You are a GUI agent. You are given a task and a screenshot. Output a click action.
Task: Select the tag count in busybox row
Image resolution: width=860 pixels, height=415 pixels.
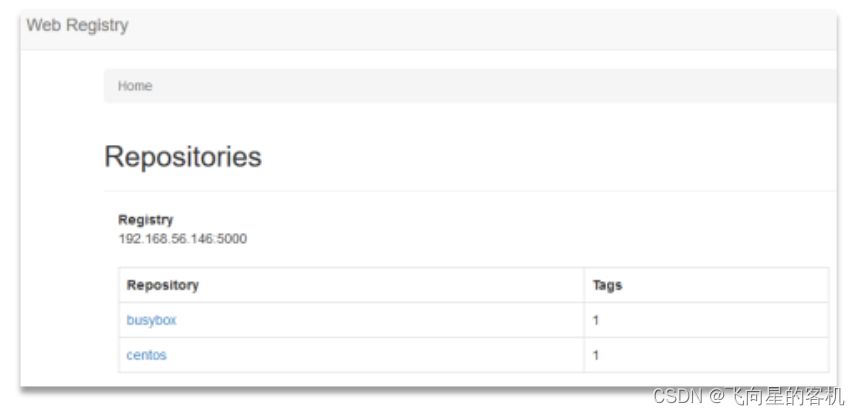pyautogui.click(x=596, y=320)
